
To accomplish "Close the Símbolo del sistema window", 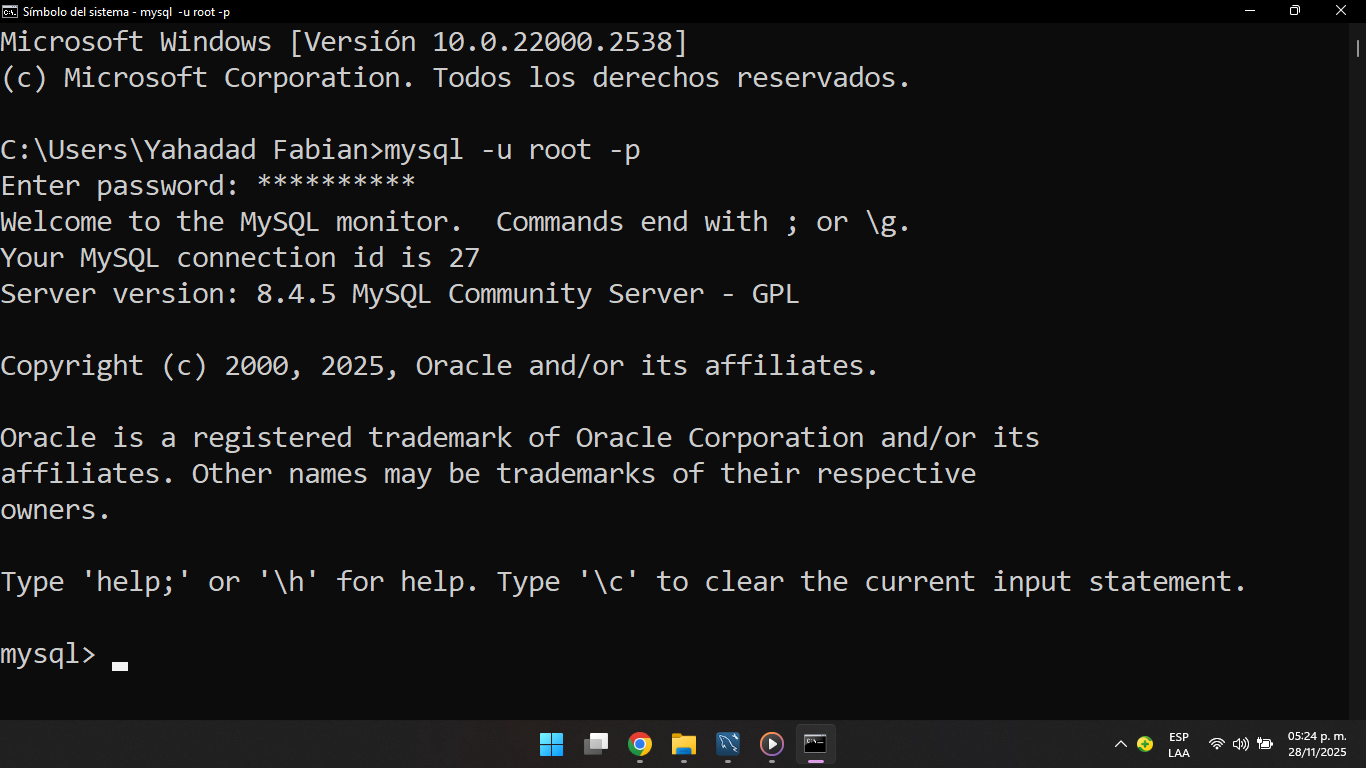I will (x=1341, y=11).
